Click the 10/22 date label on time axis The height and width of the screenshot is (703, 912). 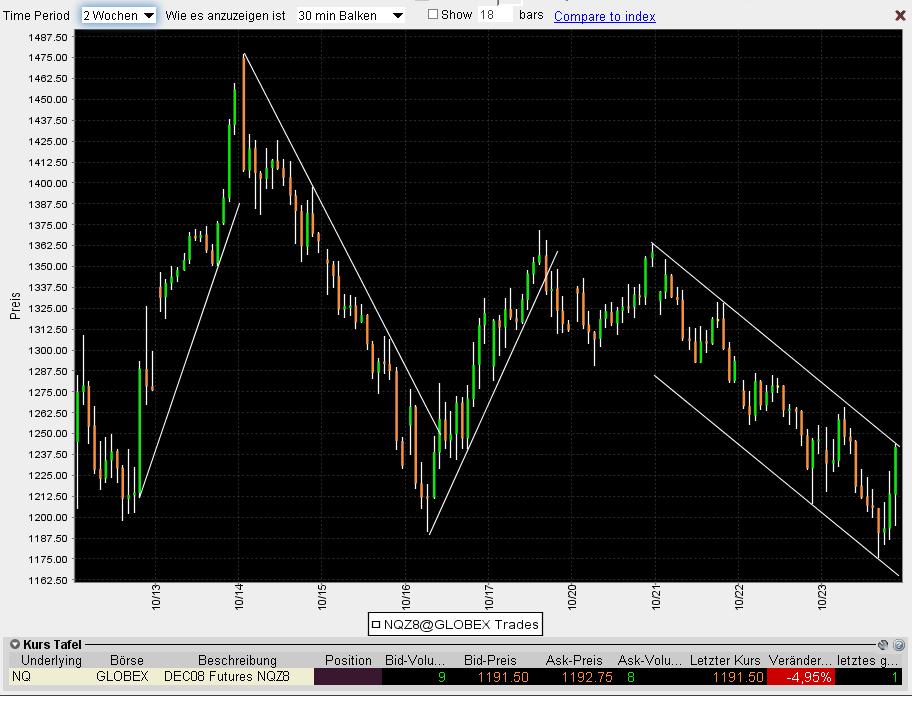click(739, 597)
